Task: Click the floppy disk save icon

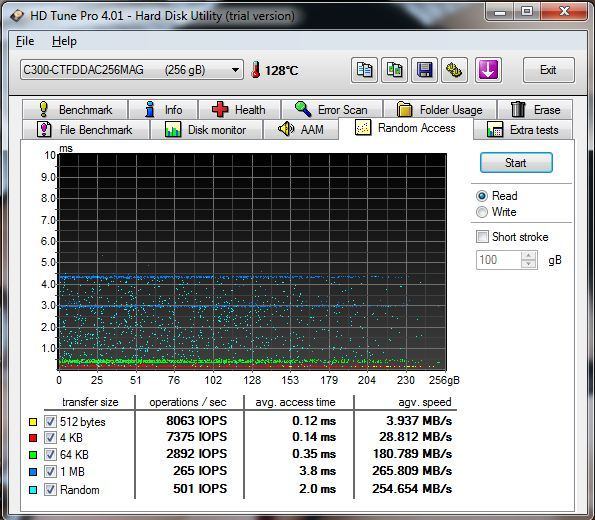Action: coord(424,70)
